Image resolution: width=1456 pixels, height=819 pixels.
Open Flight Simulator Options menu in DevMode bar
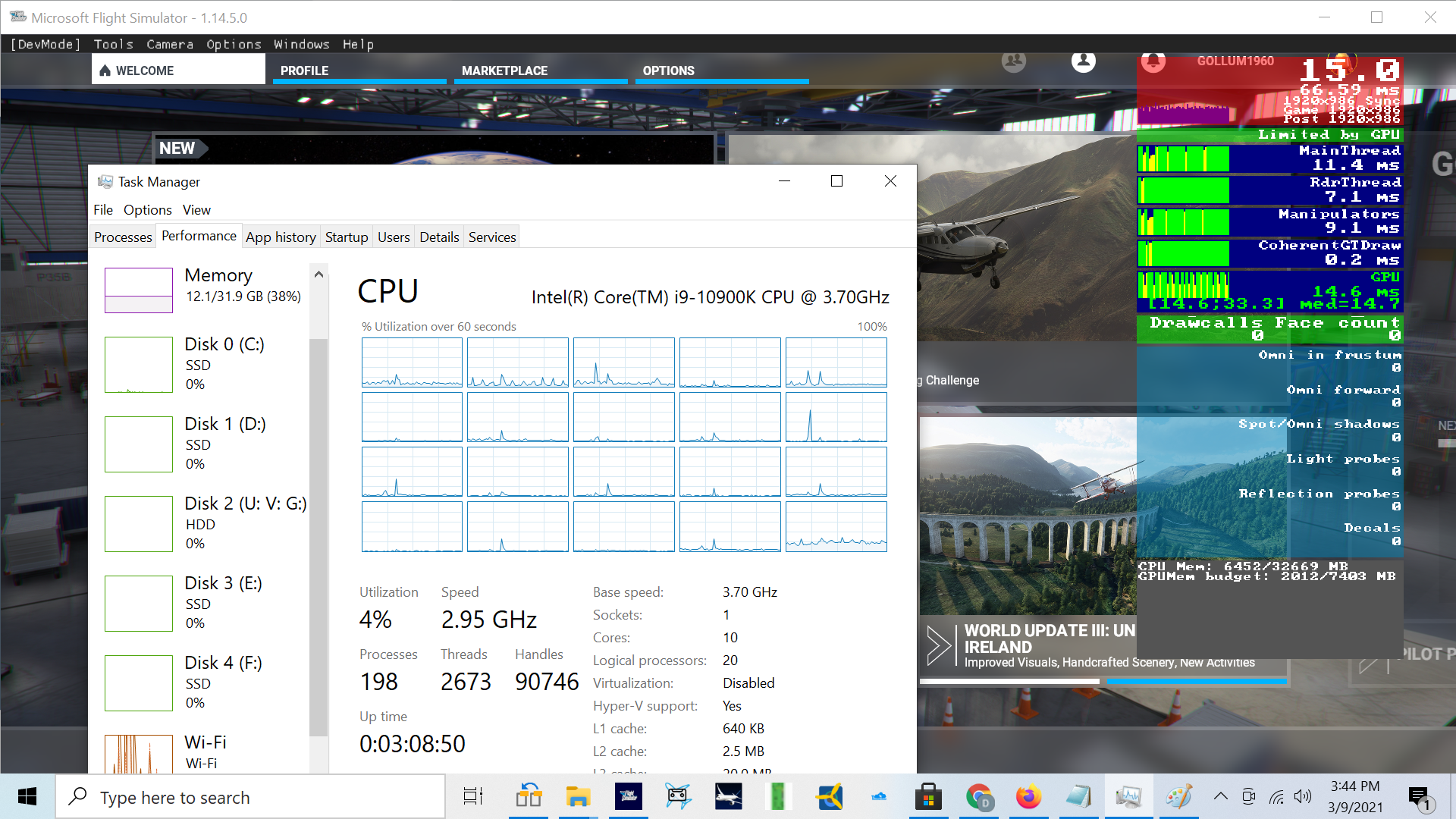(234, 44)
